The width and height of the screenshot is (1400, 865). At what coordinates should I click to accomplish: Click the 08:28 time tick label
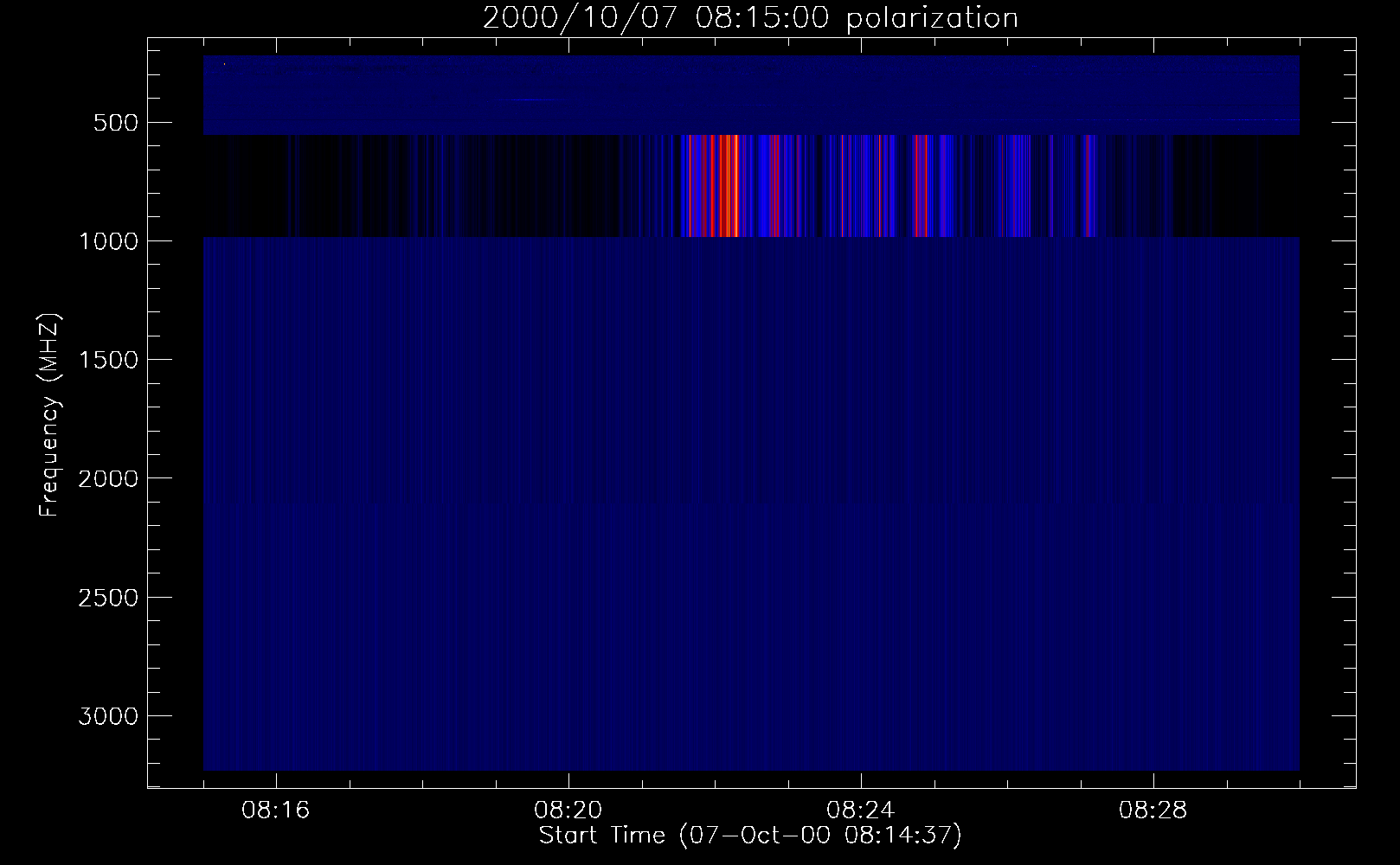1153,811
